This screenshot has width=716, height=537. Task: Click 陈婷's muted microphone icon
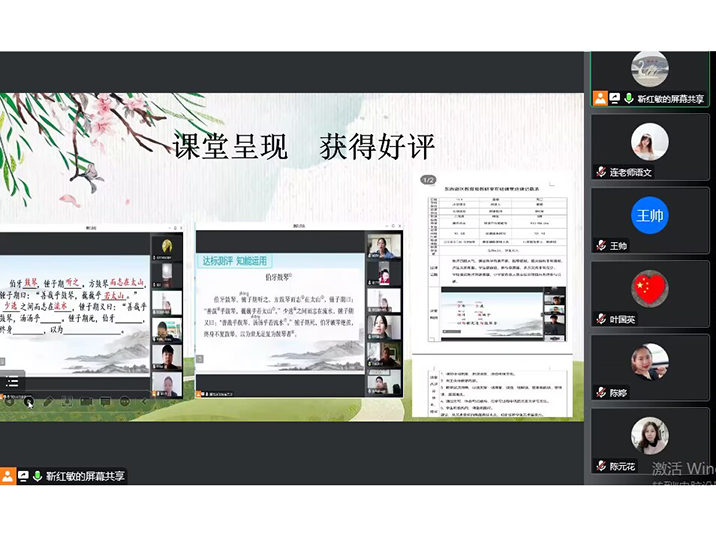(601, 392)
